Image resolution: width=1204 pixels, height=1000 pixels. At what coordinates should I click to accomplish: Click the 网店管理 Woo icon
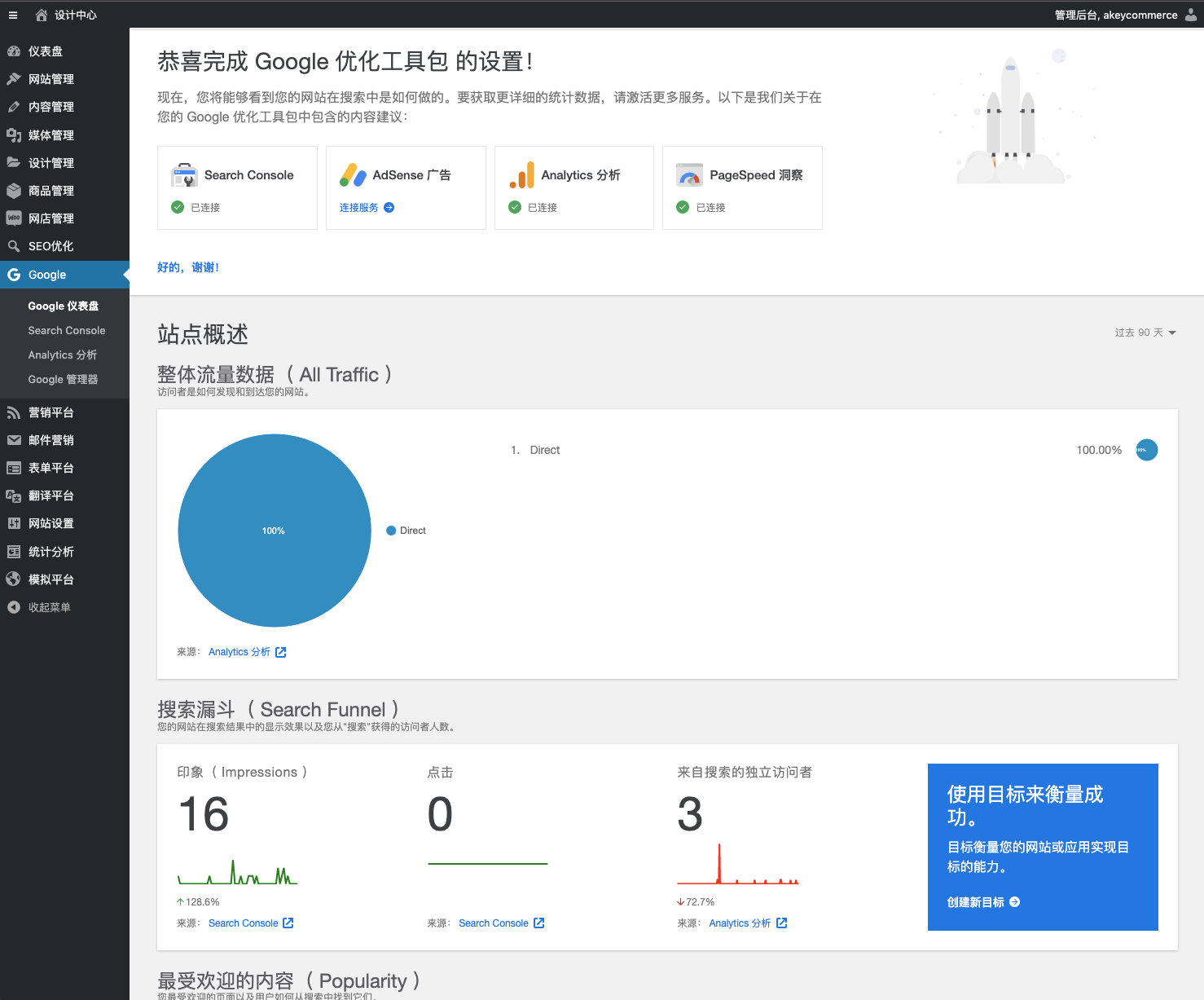tap(14, 218)
